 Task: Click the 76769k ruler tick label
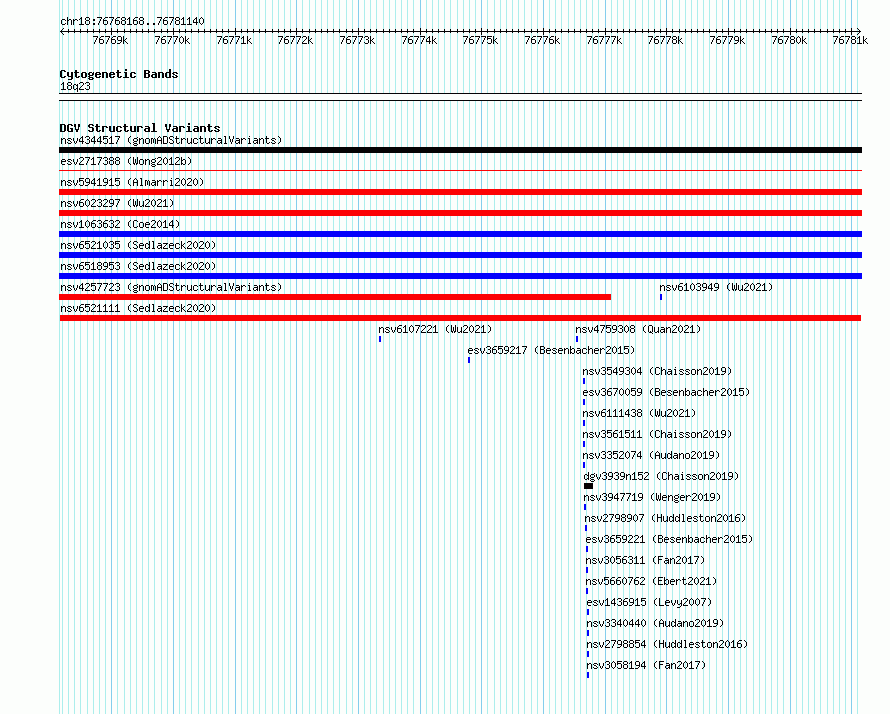point(110,40)
